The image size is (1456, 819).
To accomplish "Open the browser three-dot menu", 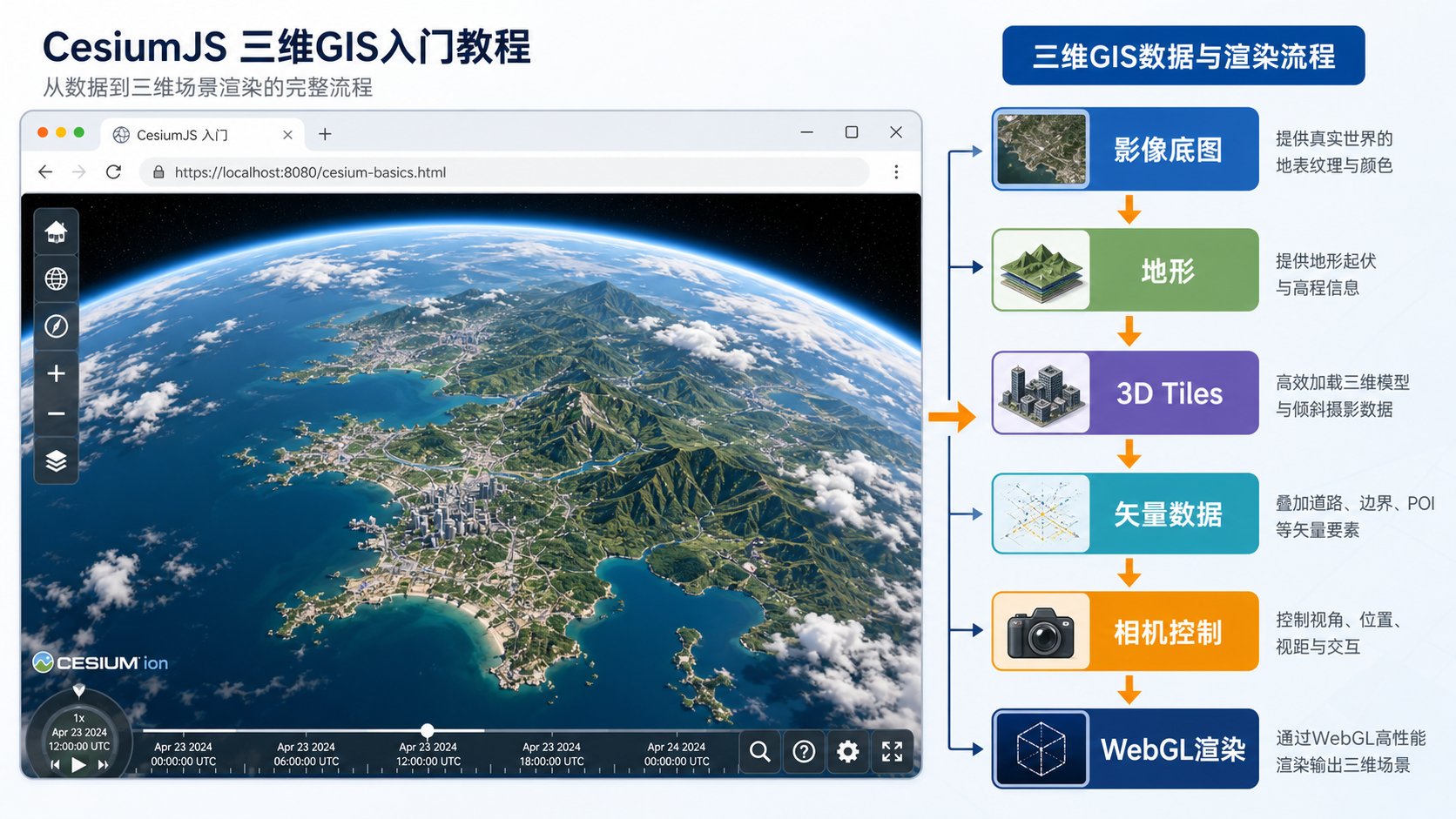I will point(896,172).
